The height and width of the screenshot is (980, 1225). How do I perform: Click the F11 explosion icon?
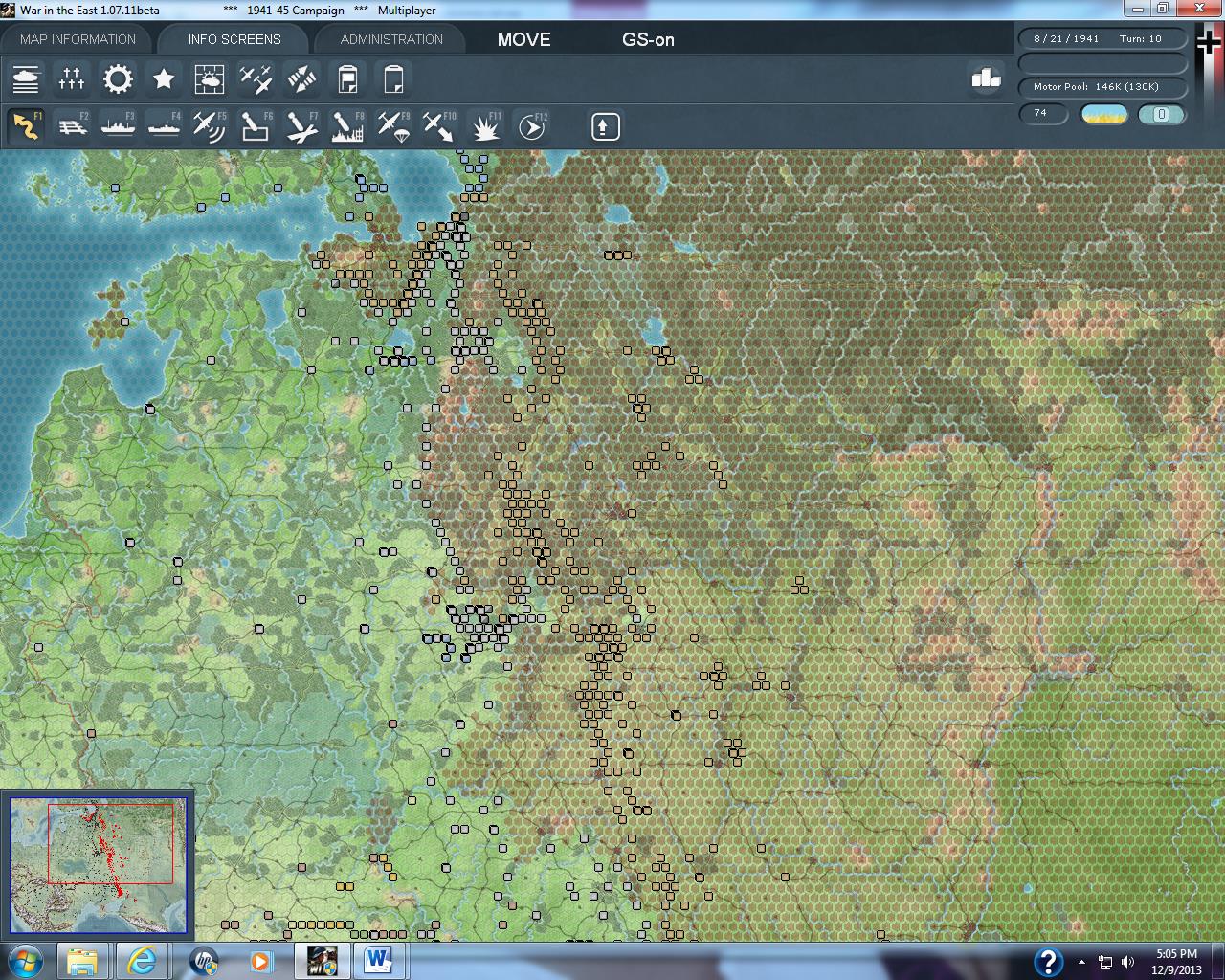[x=485, y=126]
